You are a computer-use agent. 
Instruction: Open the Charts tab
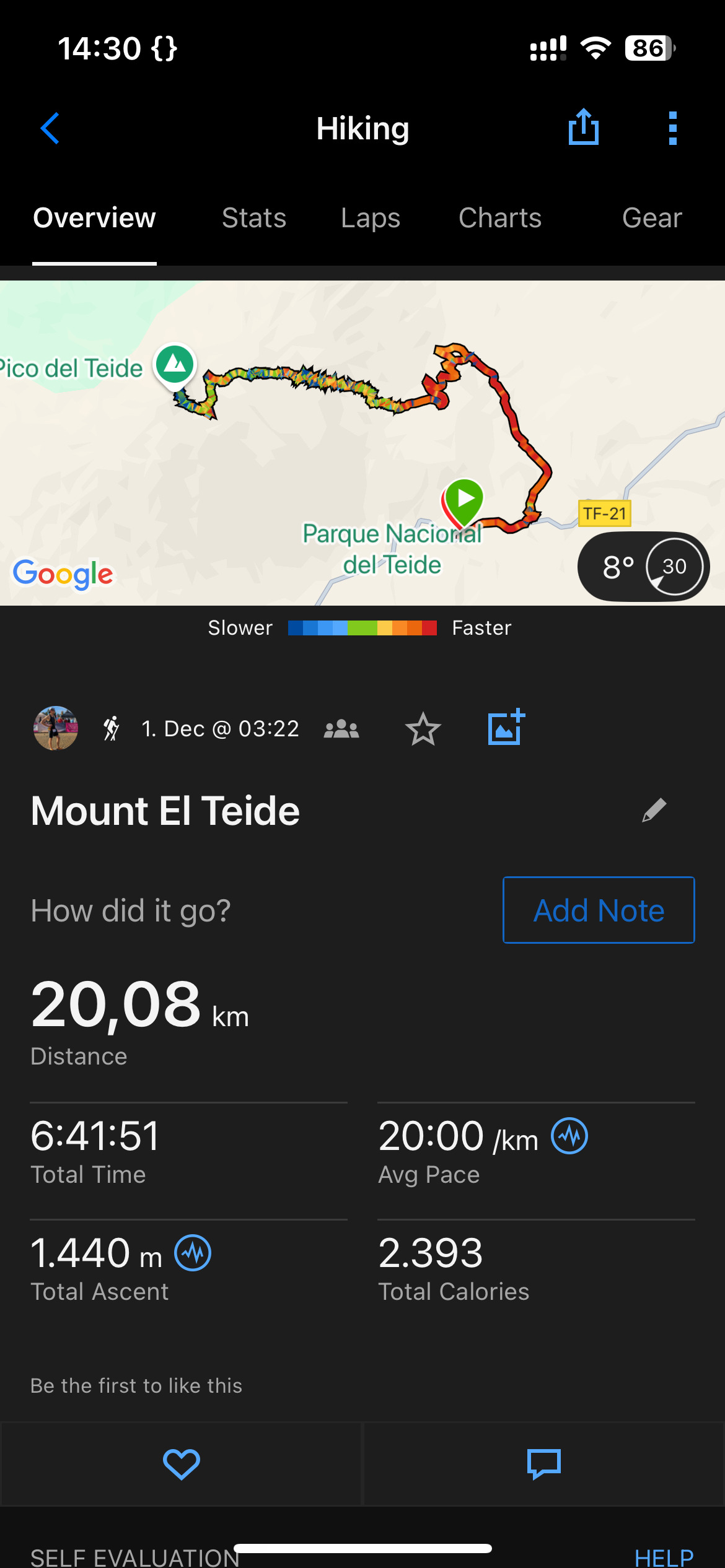click(x=500, y=218)
